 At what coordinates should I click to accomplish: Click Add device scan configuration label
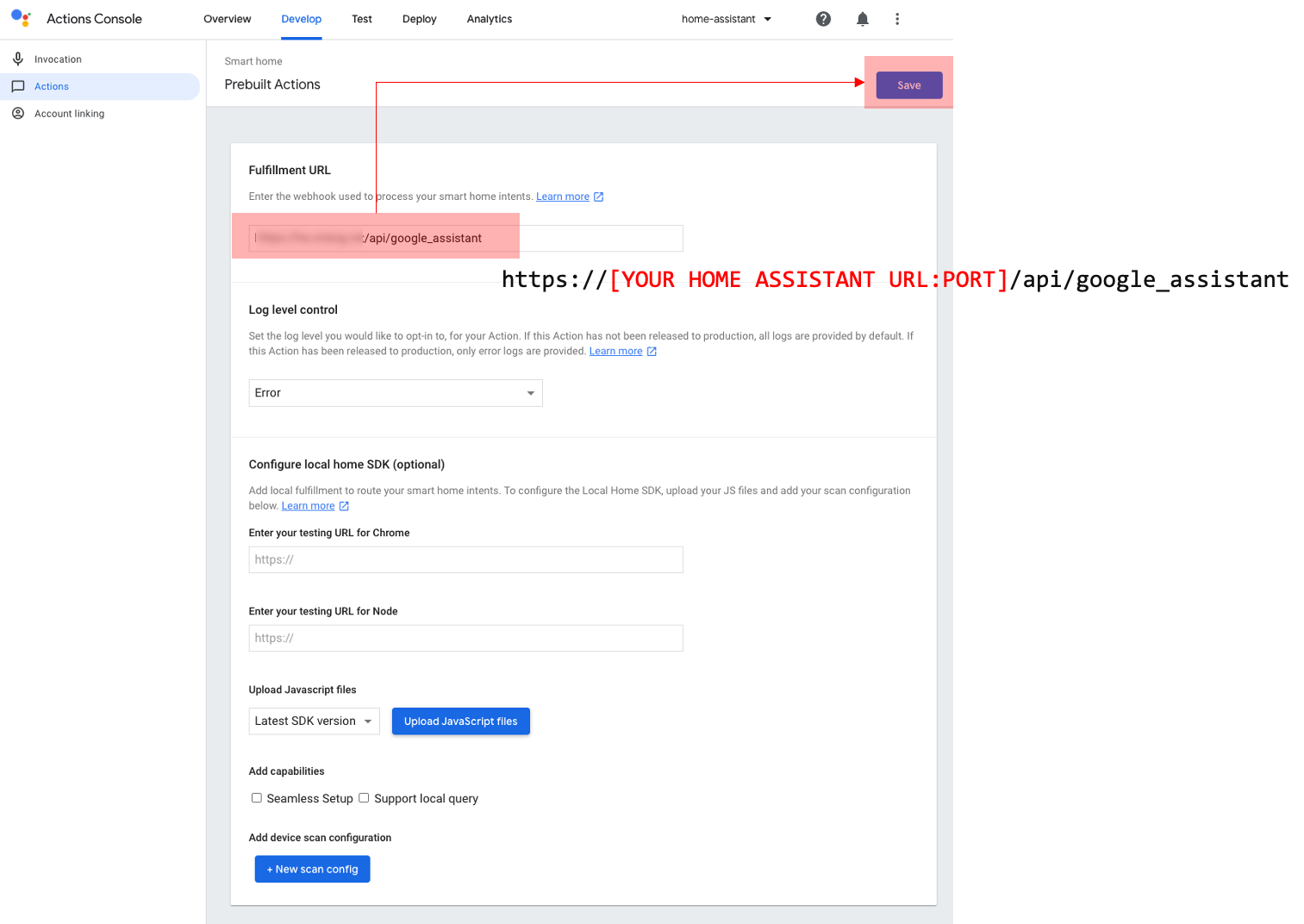pos(320,838)
